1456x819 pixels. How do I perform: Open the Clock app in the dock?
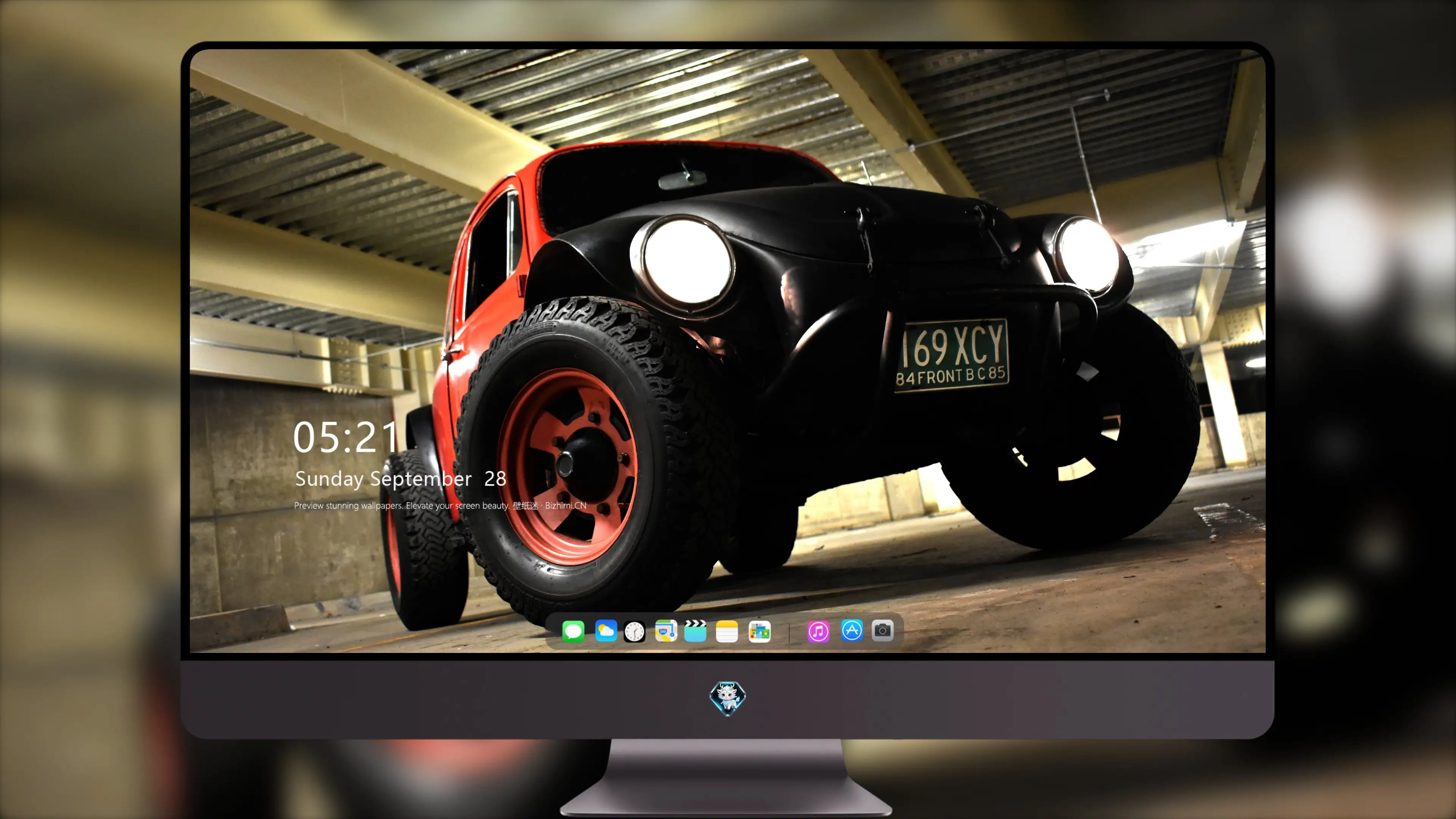(x=634, y=631)
